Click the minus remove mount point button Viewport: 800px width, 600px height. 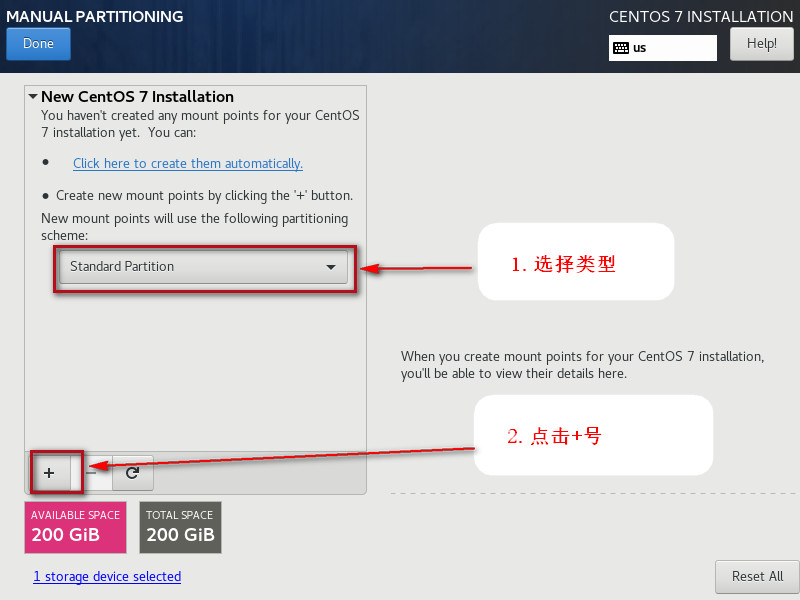92,473
